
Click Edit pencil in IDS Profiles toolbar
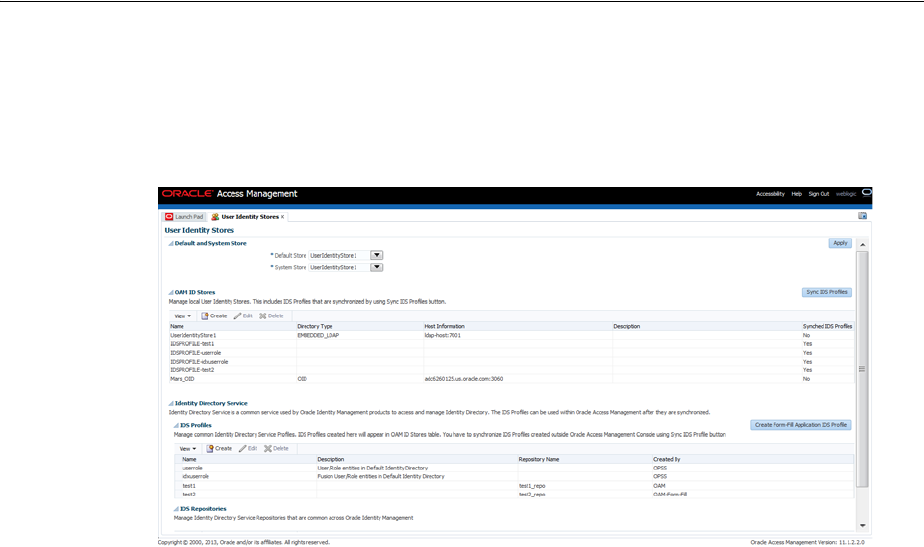click(243, 449)
